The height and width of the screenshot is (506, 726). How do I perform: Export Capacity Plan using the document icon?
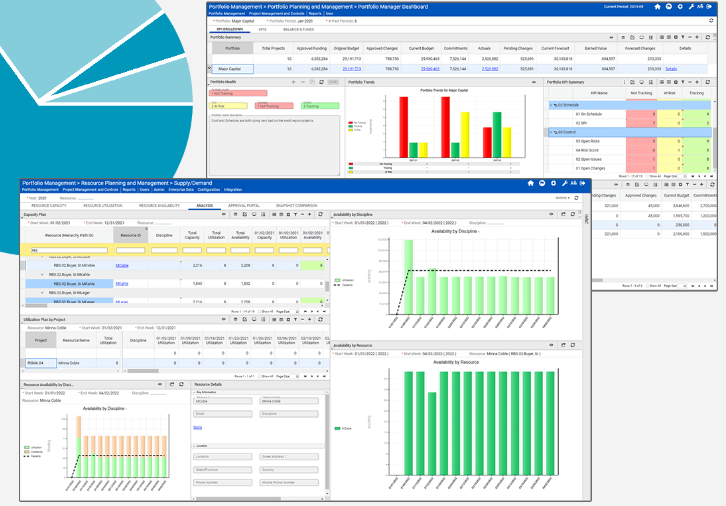[x=244, y=214]
